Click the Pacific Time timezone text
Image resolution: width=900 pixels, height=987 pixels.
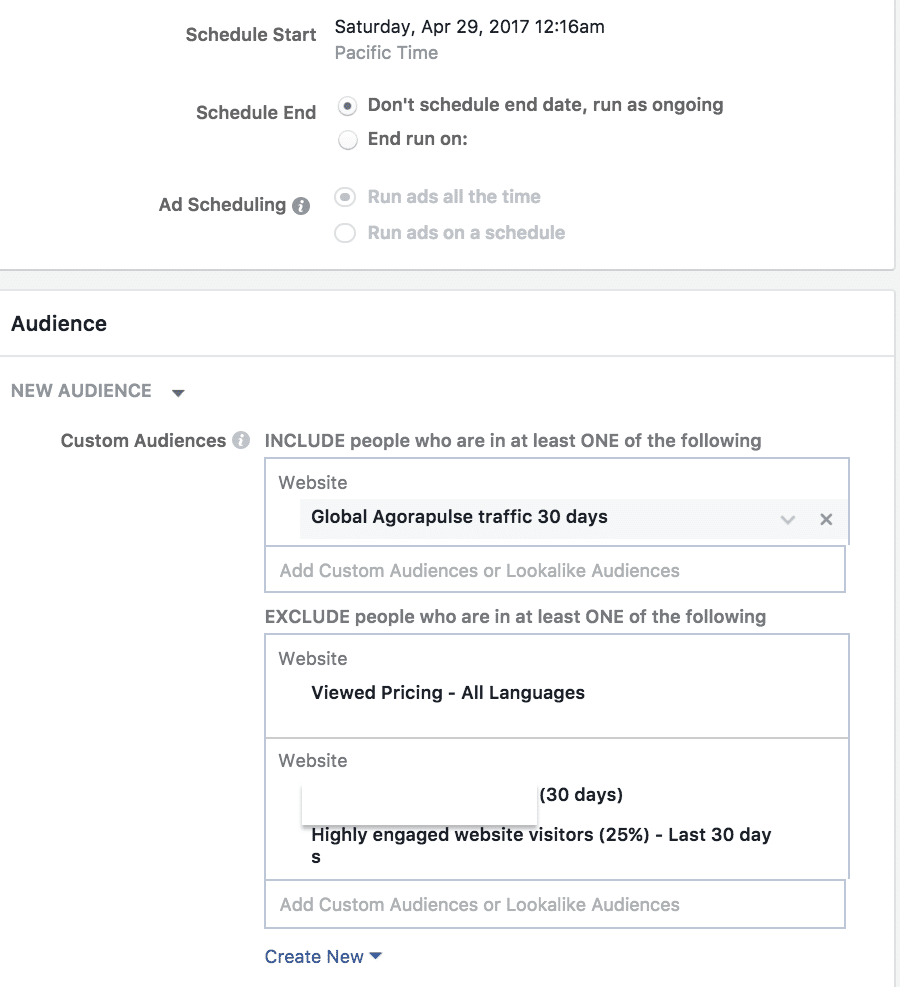coord(386,53)
